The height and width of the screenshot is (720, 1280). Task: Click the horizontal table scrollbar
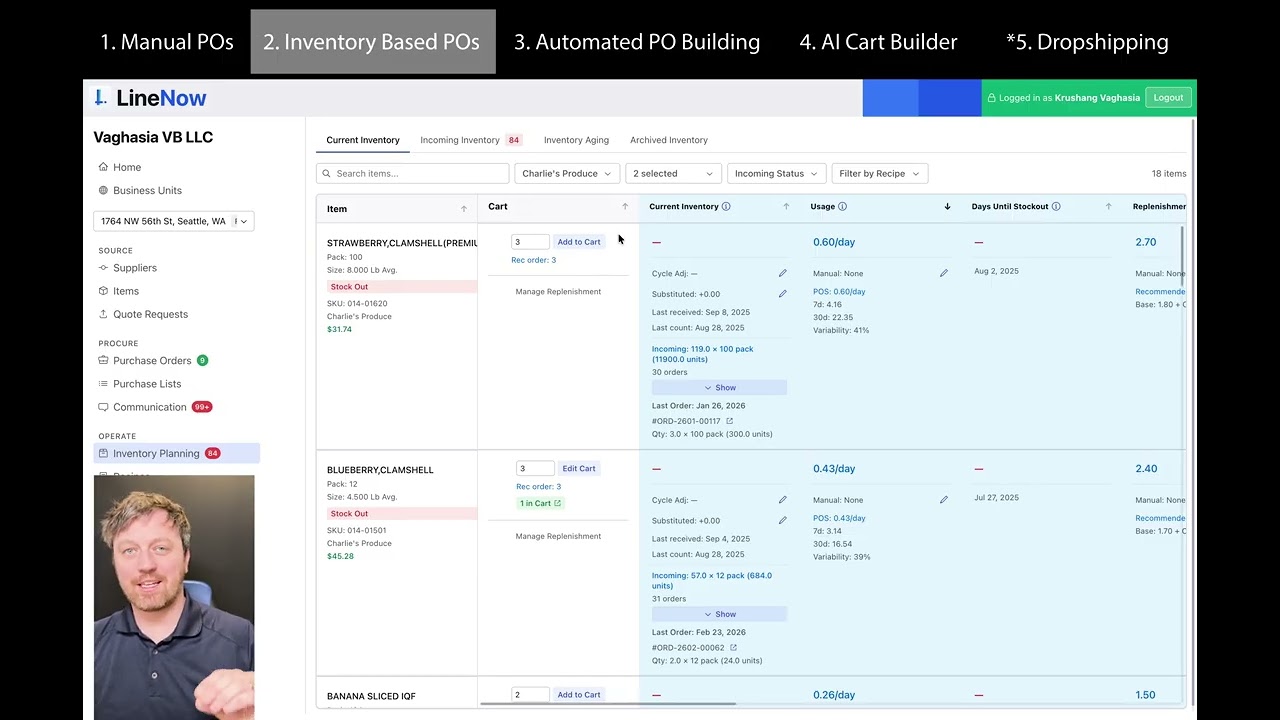point(608,704)
